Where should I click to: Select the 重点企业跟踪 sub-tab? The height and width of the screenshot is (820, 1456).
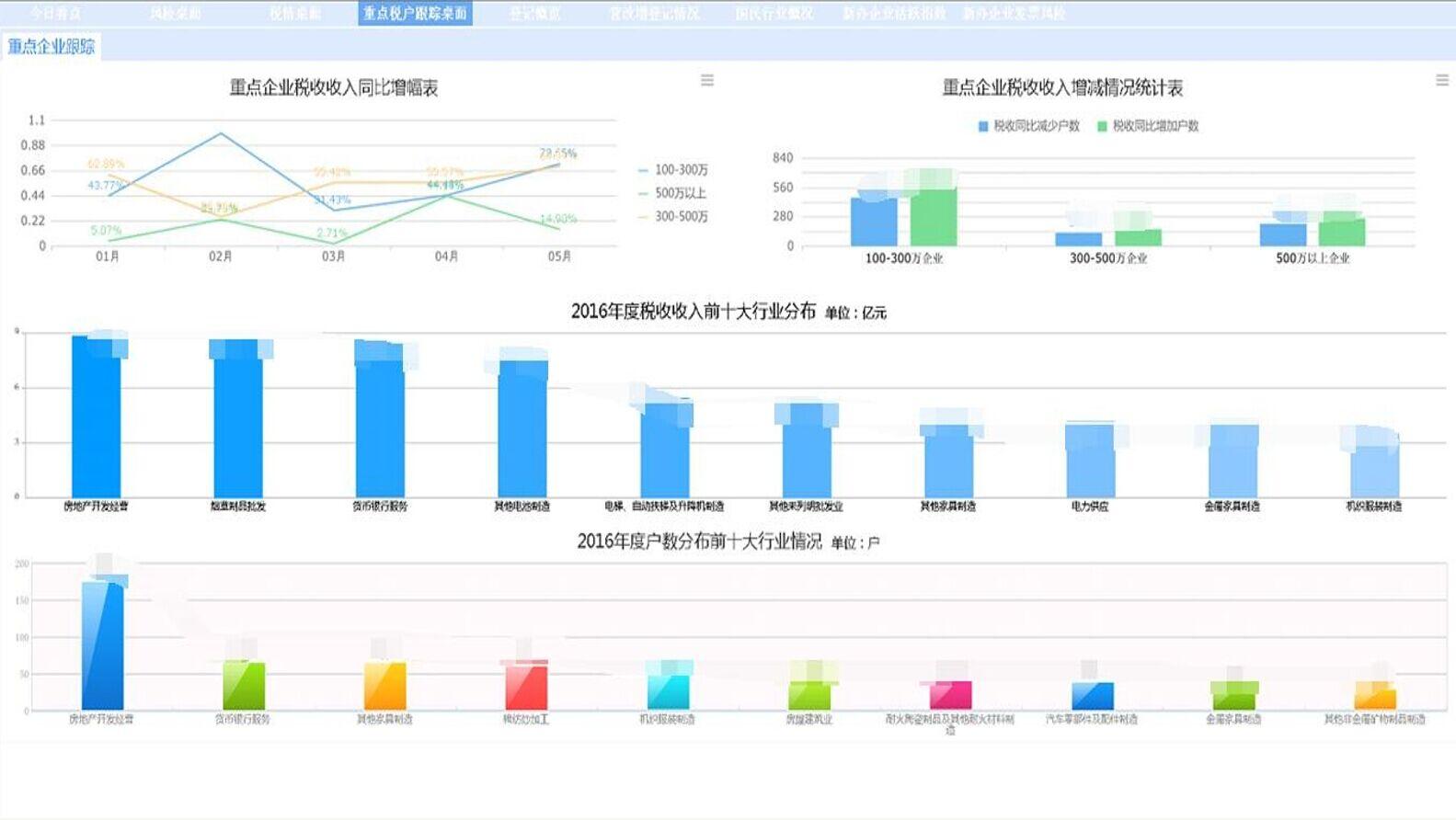[51, 46]
